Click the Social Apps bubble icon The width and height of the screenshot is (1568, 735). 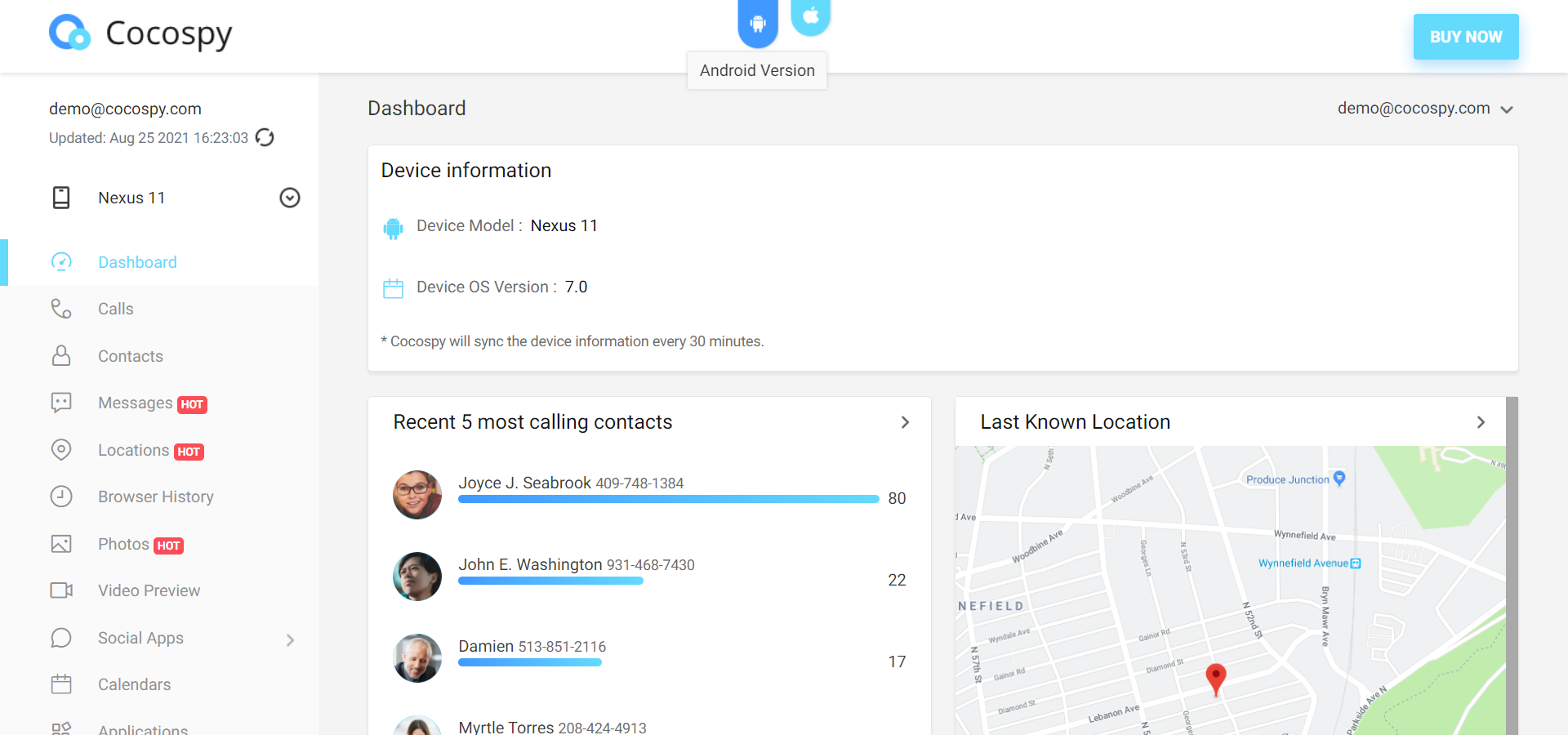pyautogui.click(x=61, y=638)
